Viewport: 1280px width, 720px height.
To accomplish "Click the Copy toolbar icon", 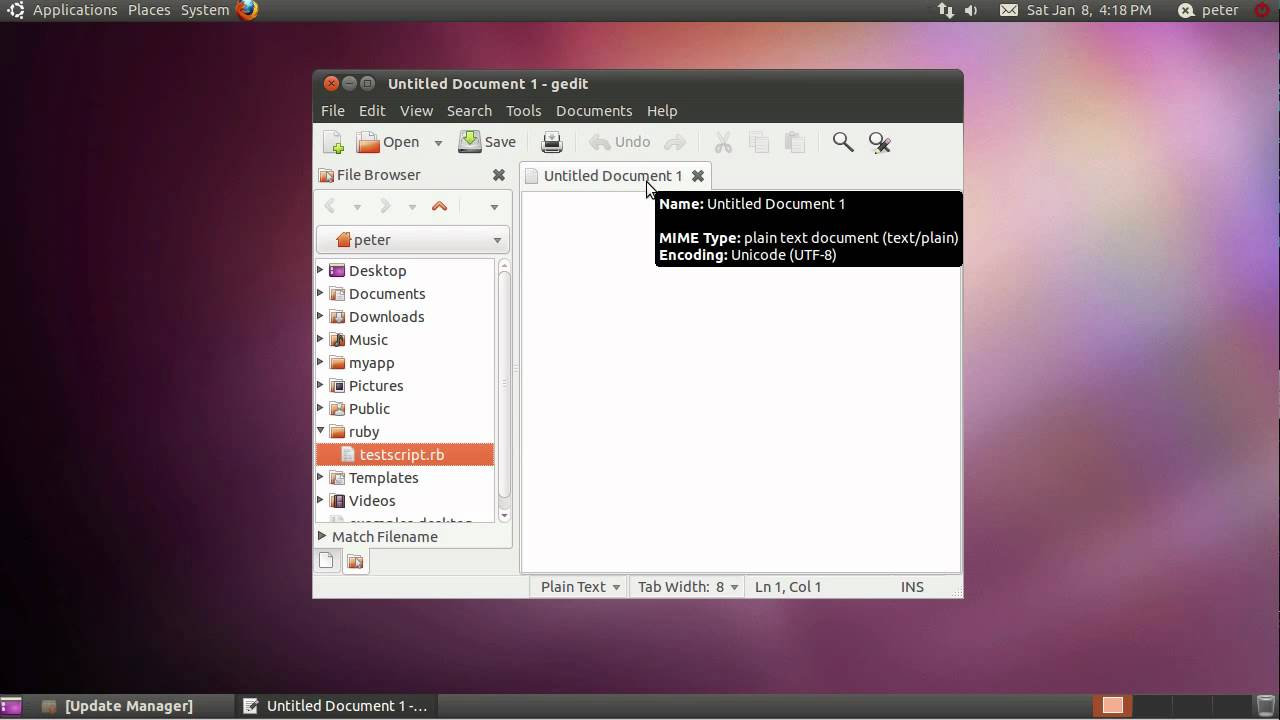I will click(x=759, y=142).
